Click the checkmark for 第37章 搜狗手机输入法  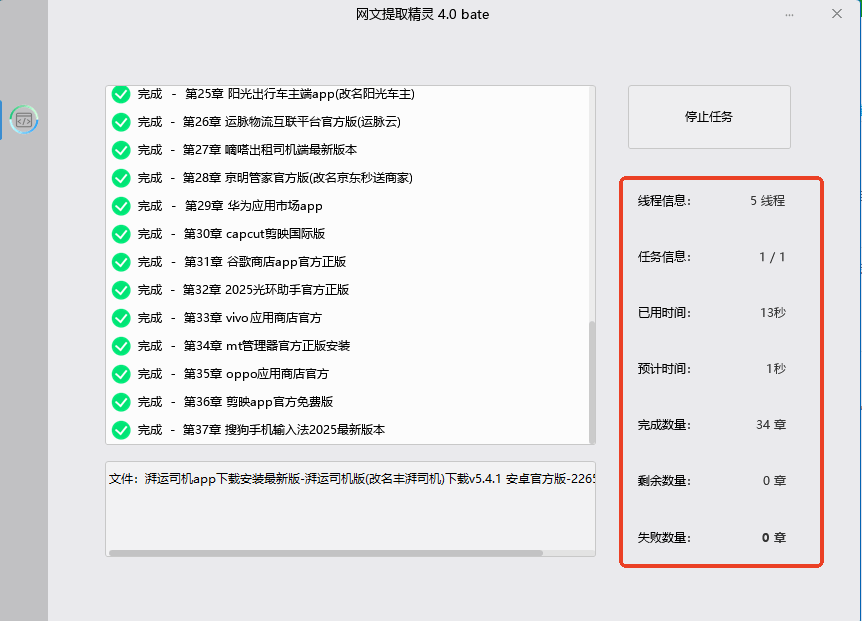point(121,428)
